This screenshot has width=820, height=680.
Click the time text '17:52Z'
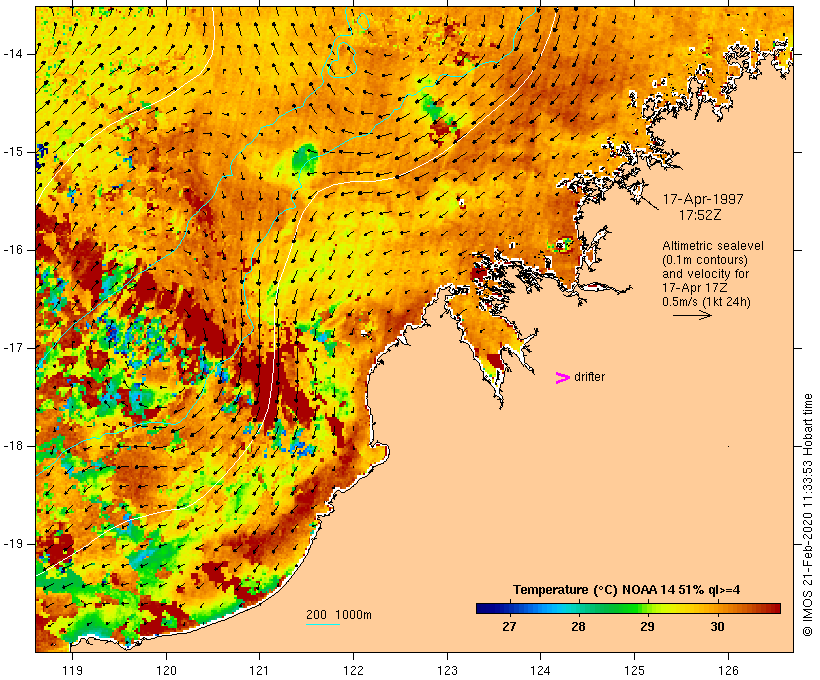[700, 215]
